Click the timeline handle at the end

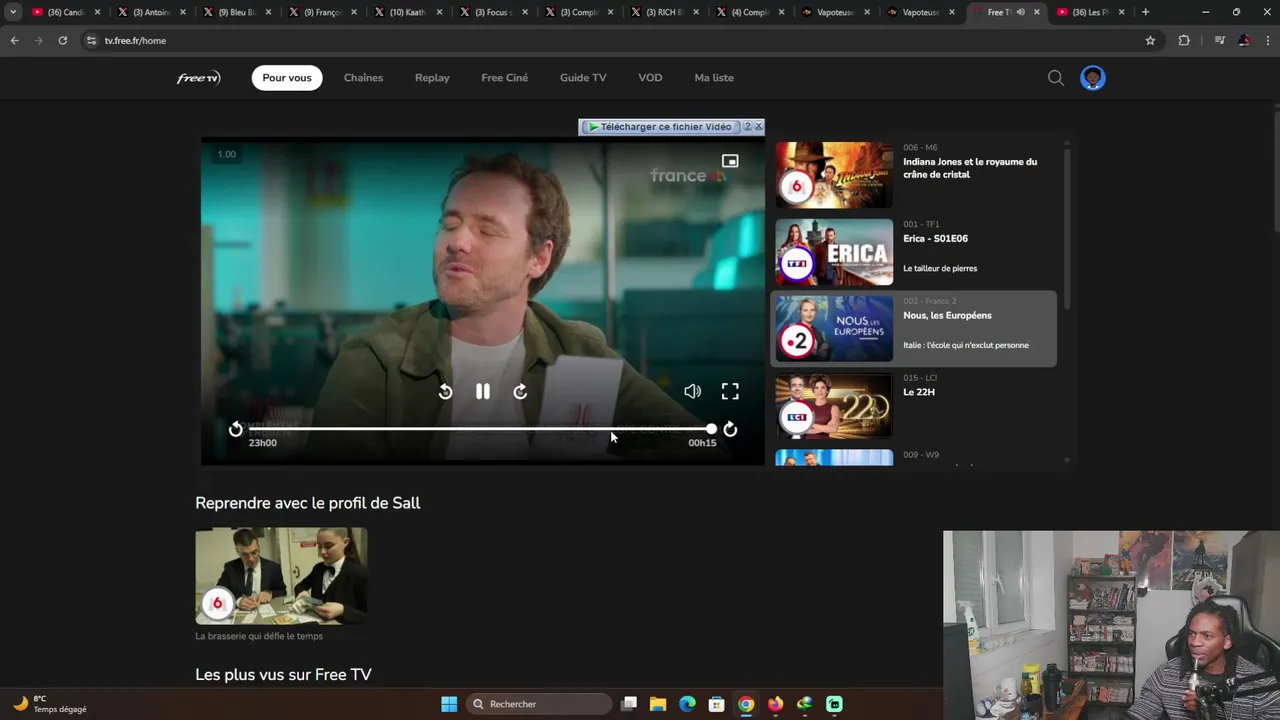tap(711, 429)
